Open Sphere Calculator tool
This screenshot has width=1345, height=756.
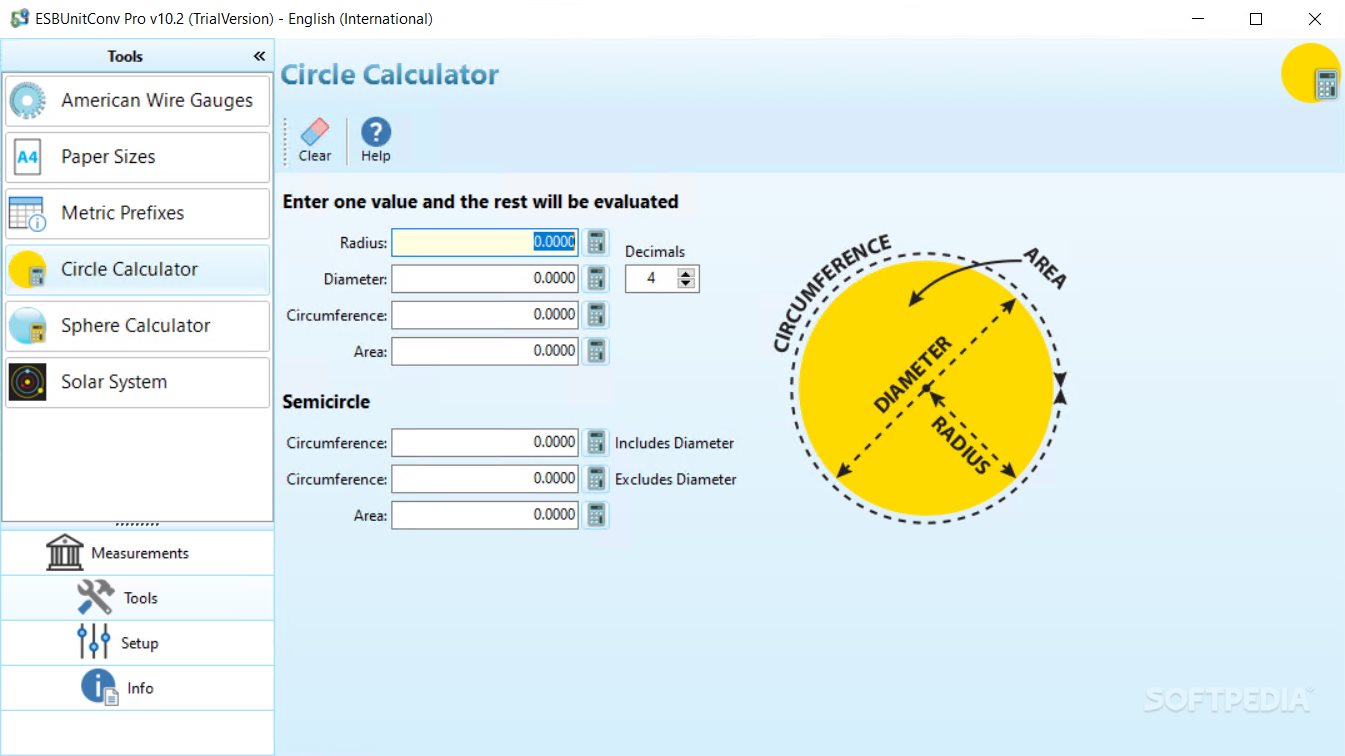click(137, 326)
